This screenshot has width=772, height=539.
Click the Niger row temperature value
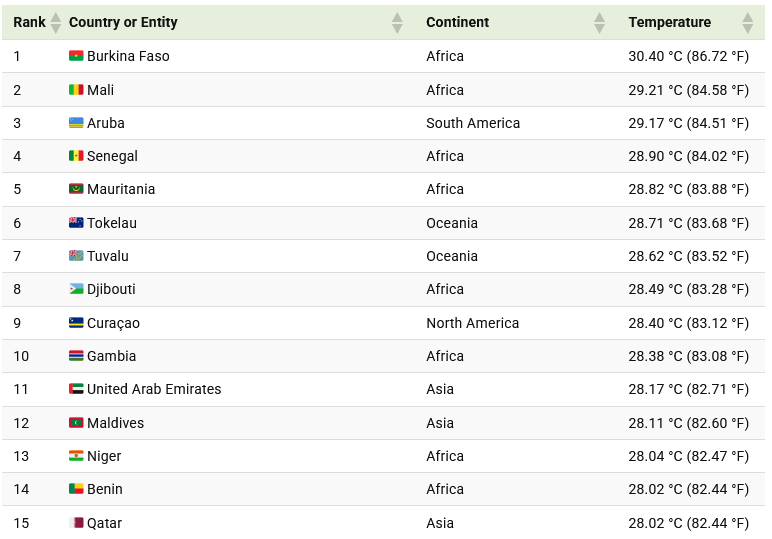(x=688, y=456)
